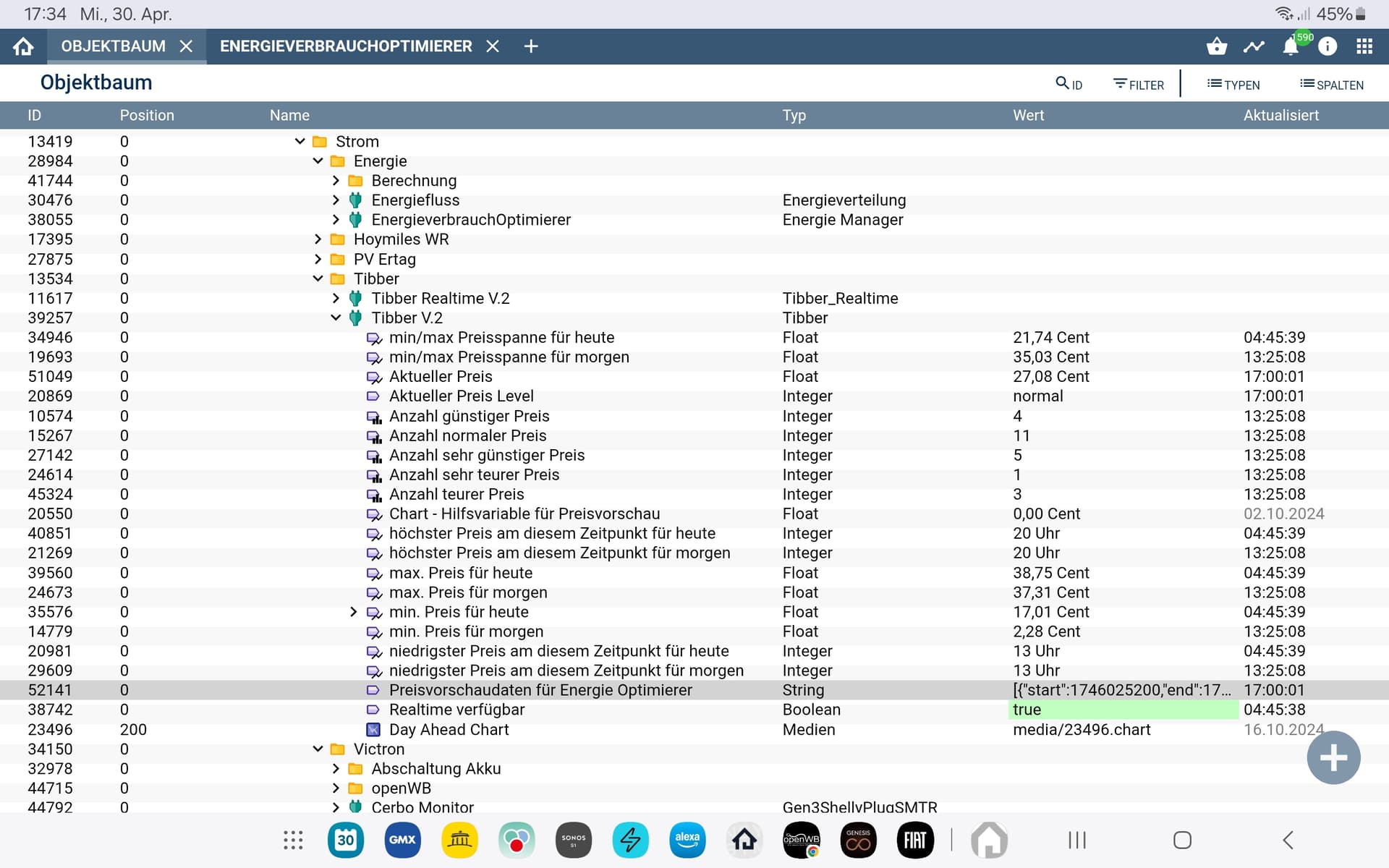1389x868 pixels.
Task: Open the info circle icon
Action: click(x=1328, y=46)
